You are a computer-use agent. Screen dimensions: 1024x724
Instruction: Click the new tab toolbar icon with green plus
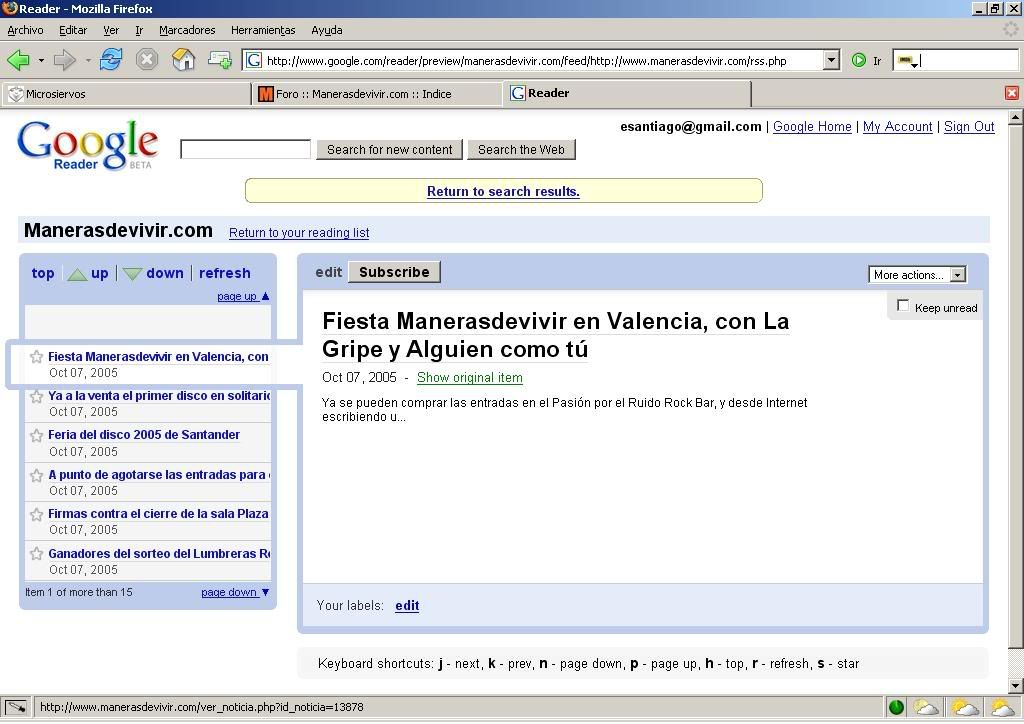click(x=219, y=61)
